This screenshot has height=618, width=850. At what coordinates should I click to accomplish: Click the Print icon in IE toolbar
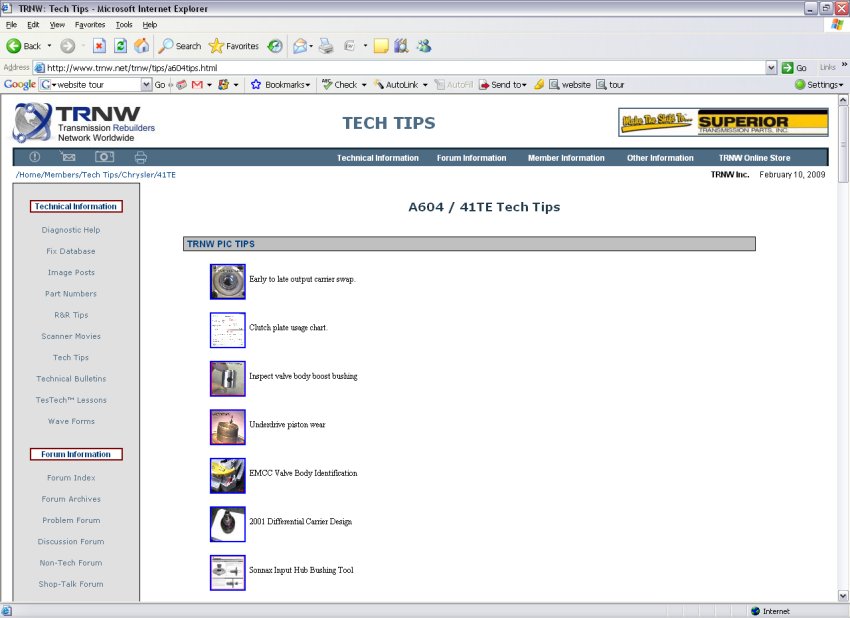click(x=325, y=46)
